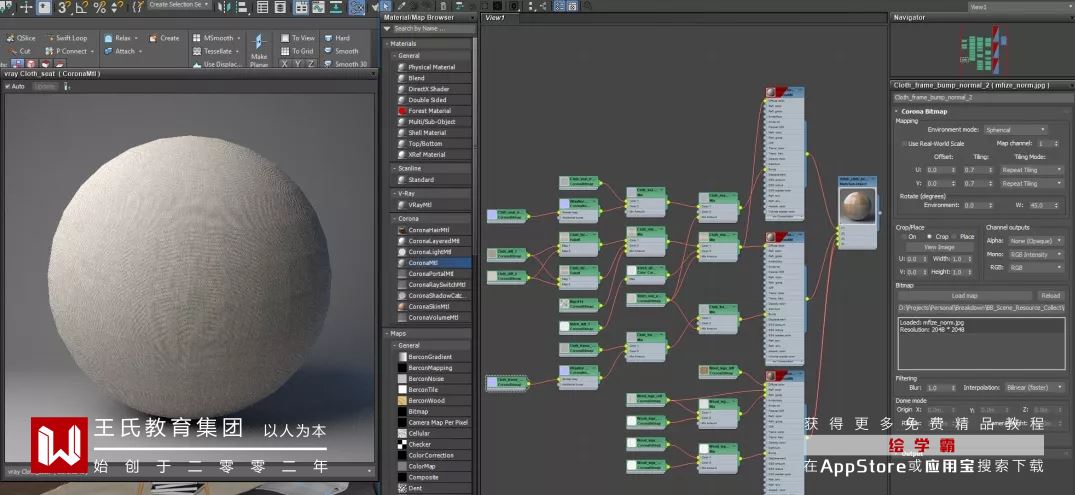
Task: Align To Grid in the ribbon
Action: coord(298,51)
